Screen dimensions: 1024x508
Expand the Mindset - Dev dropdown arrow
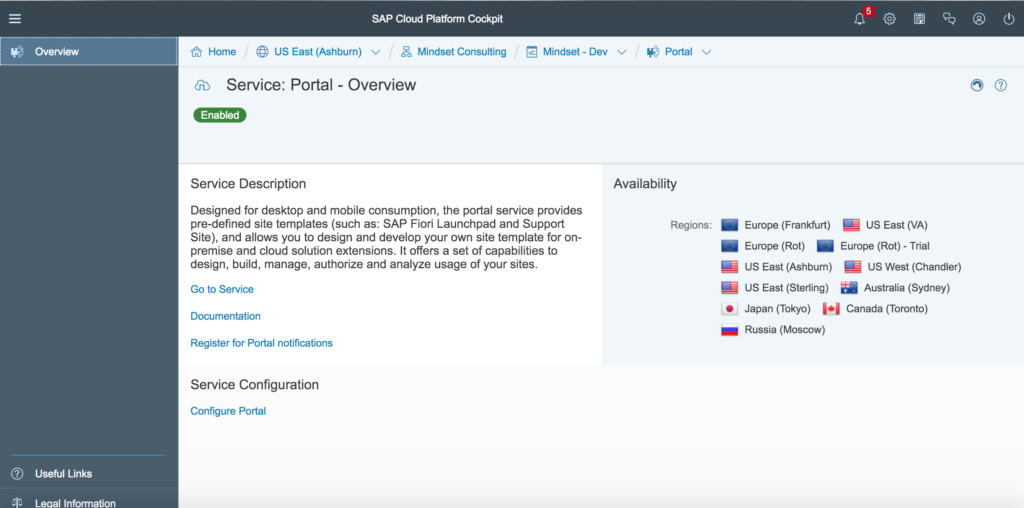coord(622,52)
